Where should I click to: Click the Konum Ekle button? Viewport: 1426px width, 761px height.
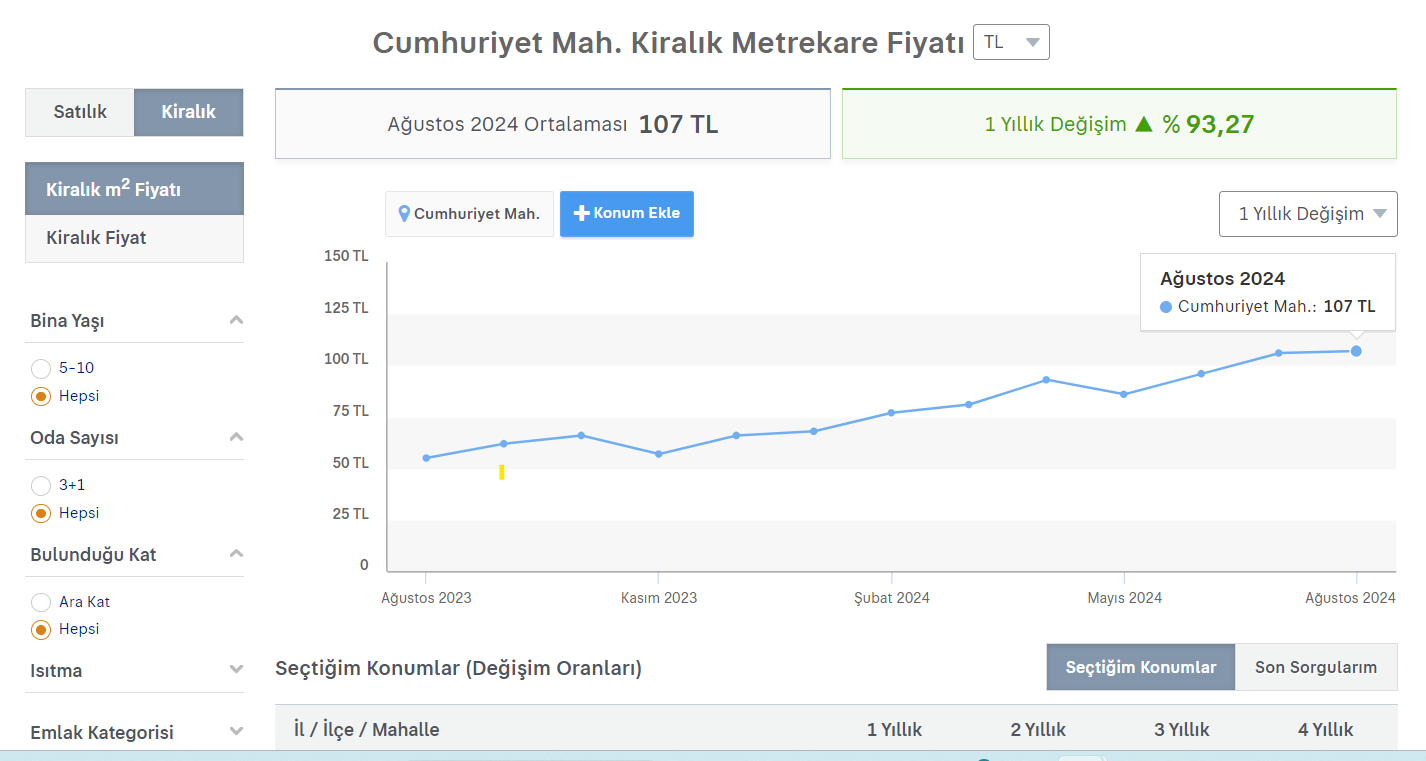coord(627,213)
